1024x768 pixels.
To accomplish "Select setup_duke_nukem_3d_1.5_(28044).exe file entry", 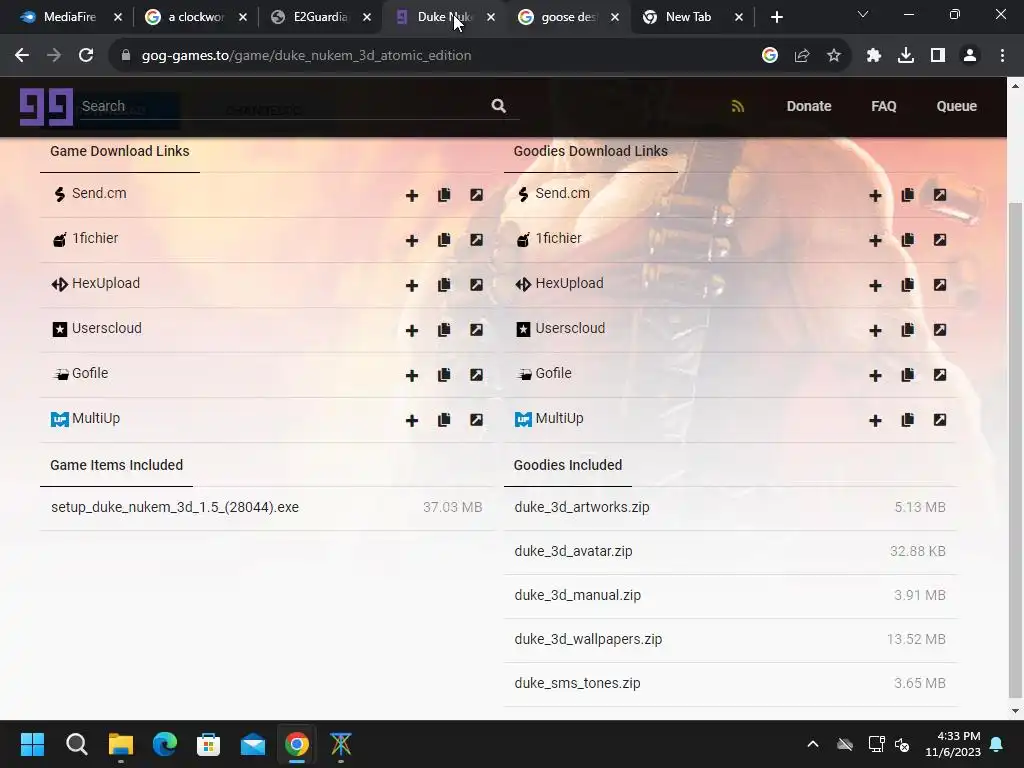I will pos(267,507).
